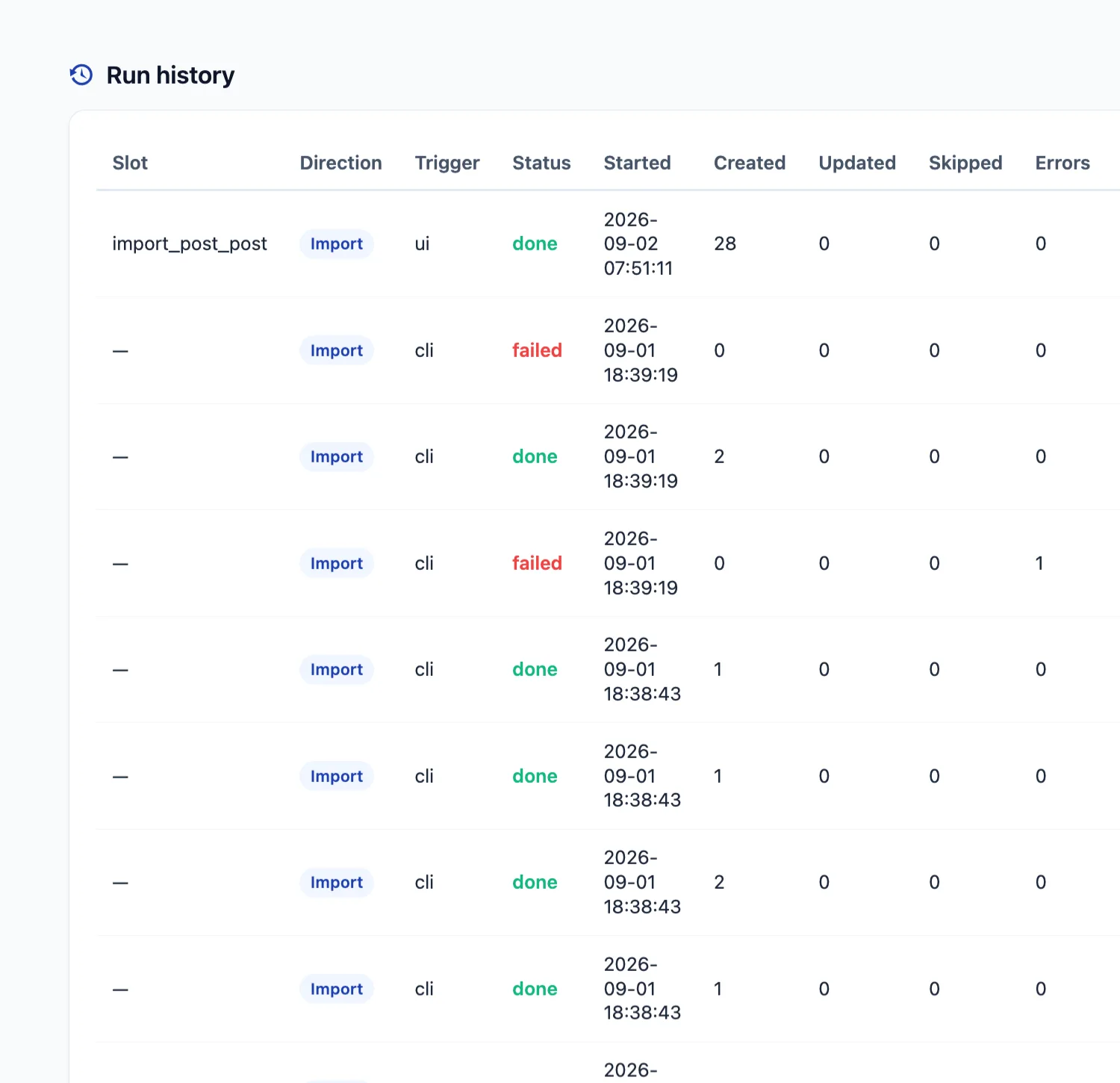Click the failed status in the one-error row

click(537, 563)
